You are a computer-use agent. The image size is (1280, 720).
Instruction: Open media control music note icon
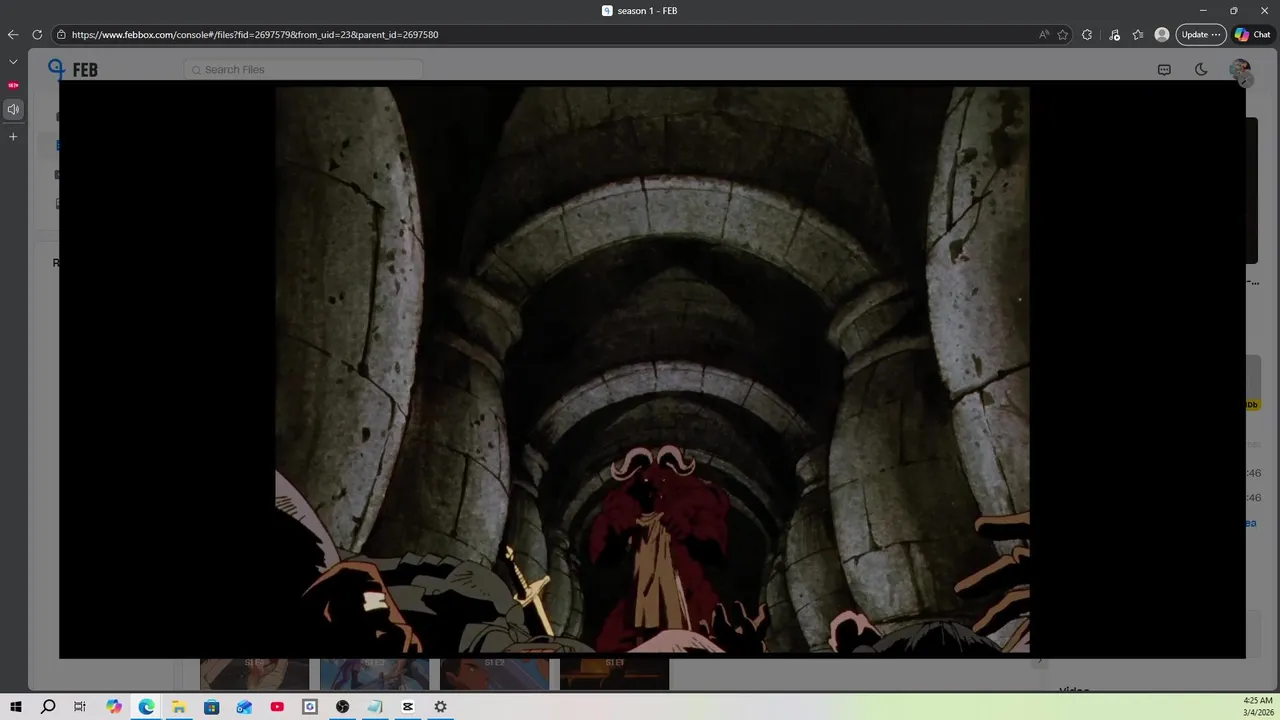[x=1114, y=34]
